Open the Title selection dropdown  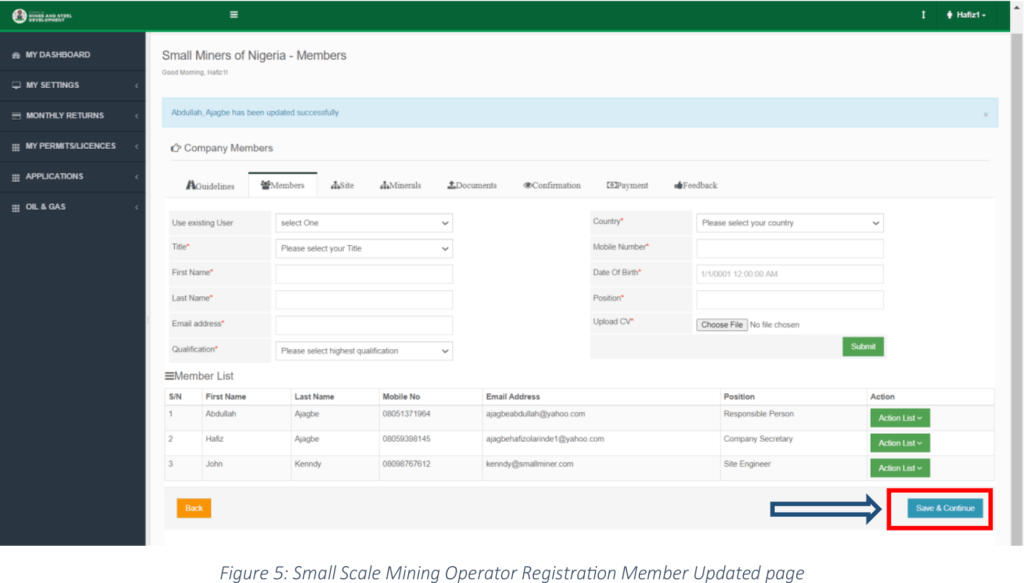tap(363, 248)
